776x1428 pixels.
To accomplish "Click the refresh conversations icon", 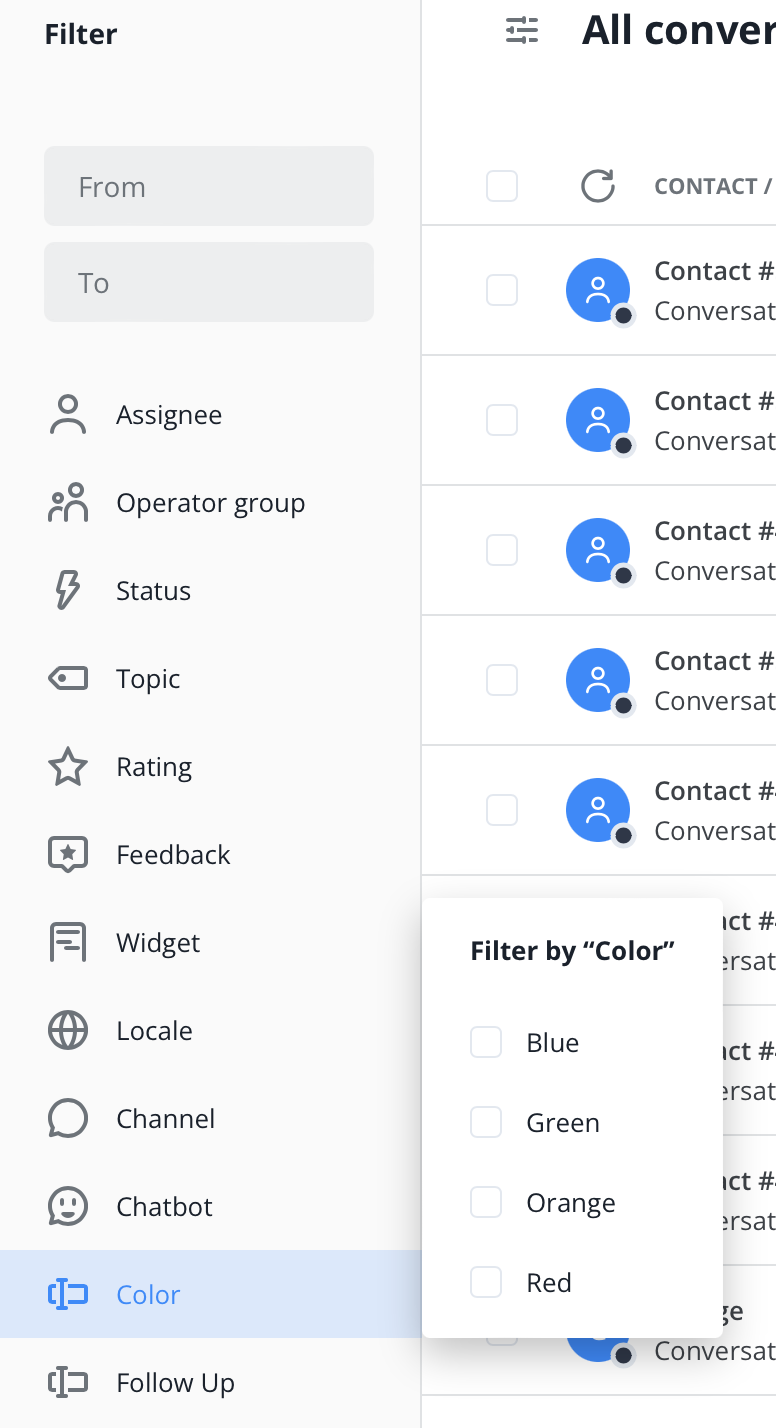I will (597, 186).
